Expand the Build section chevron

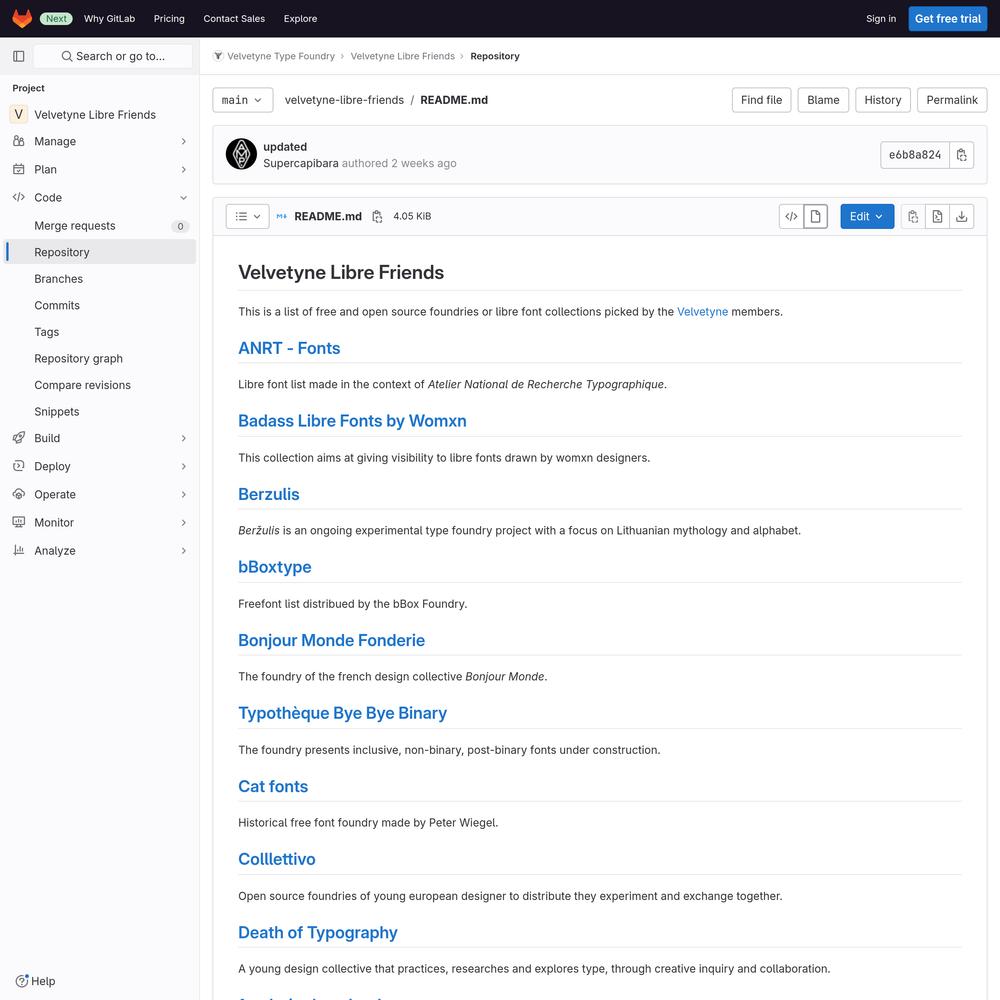(x=184, y=438)
